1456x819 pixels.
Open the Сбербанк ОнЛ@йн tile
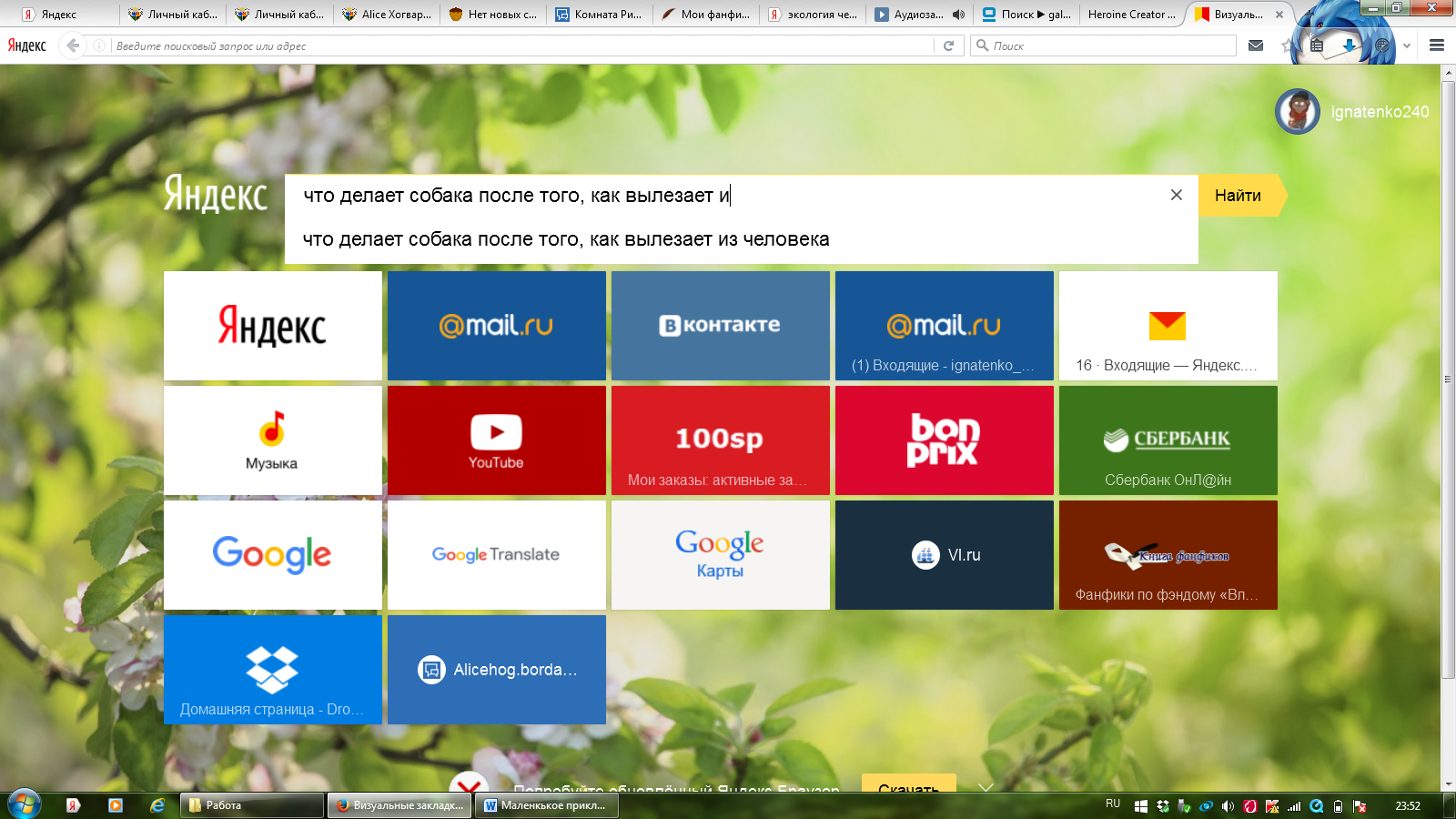1168,440
